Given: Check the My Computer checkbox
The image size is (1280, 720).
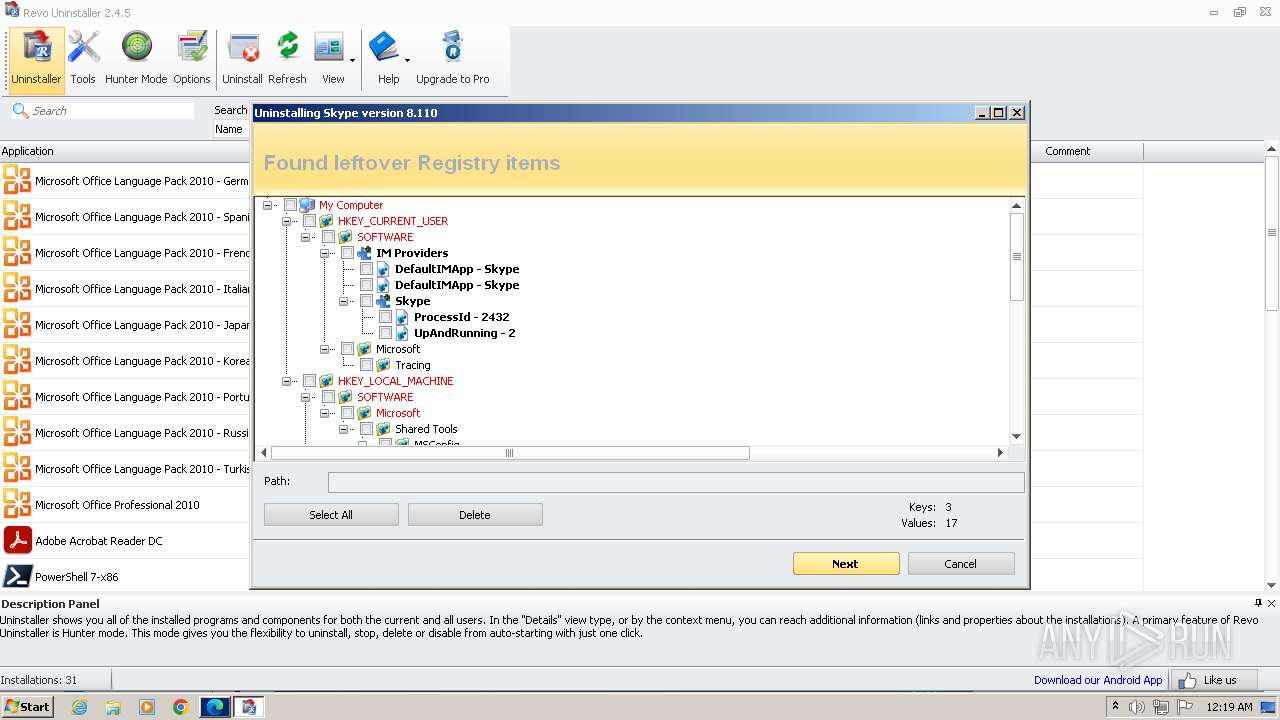Looking at the screenshot, I should (x=290, y=205).
